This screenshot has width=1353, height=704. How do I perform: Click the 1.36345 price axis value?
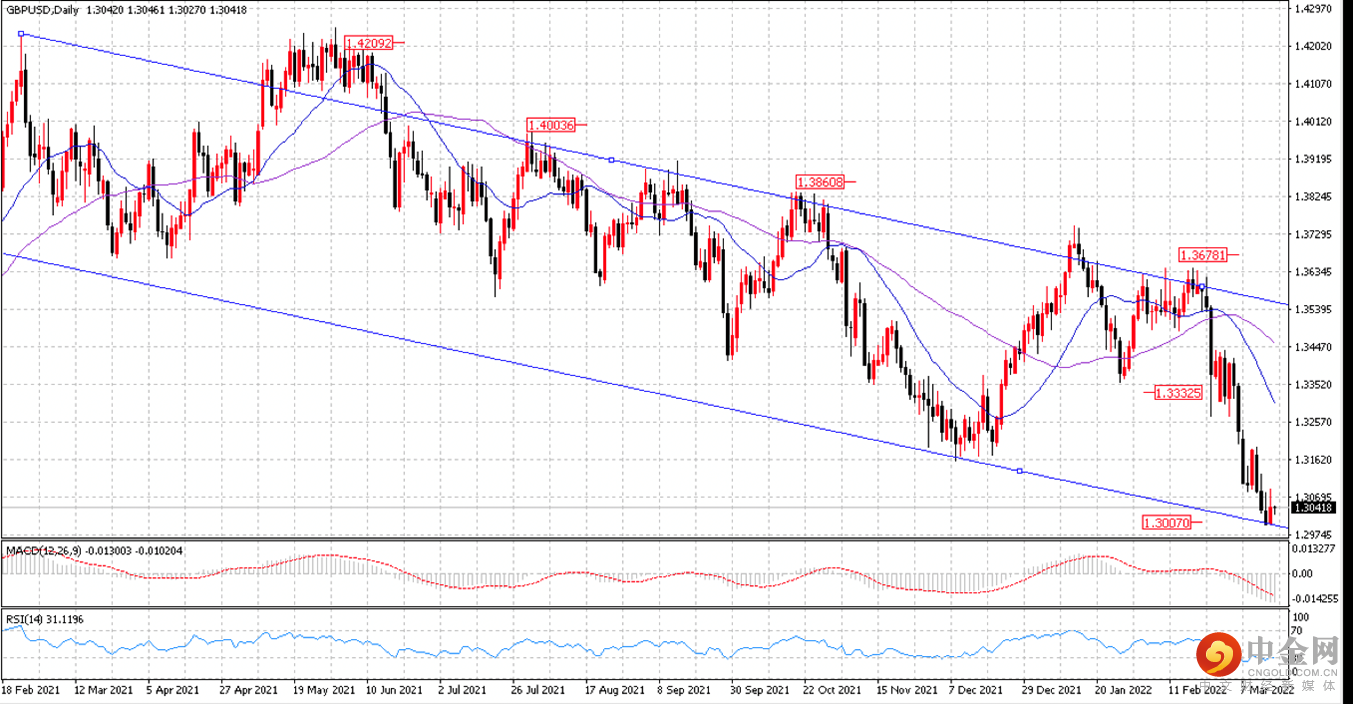click(1314, 272)
